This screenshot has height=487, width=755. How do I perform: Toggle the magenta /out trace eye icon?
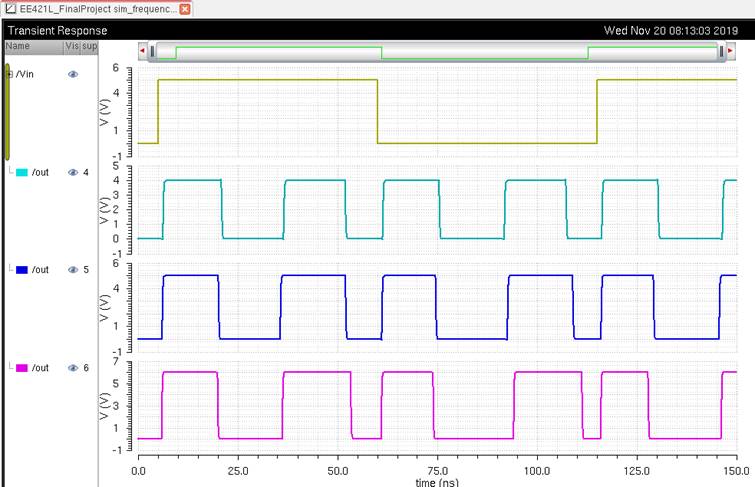pos(73,368)
